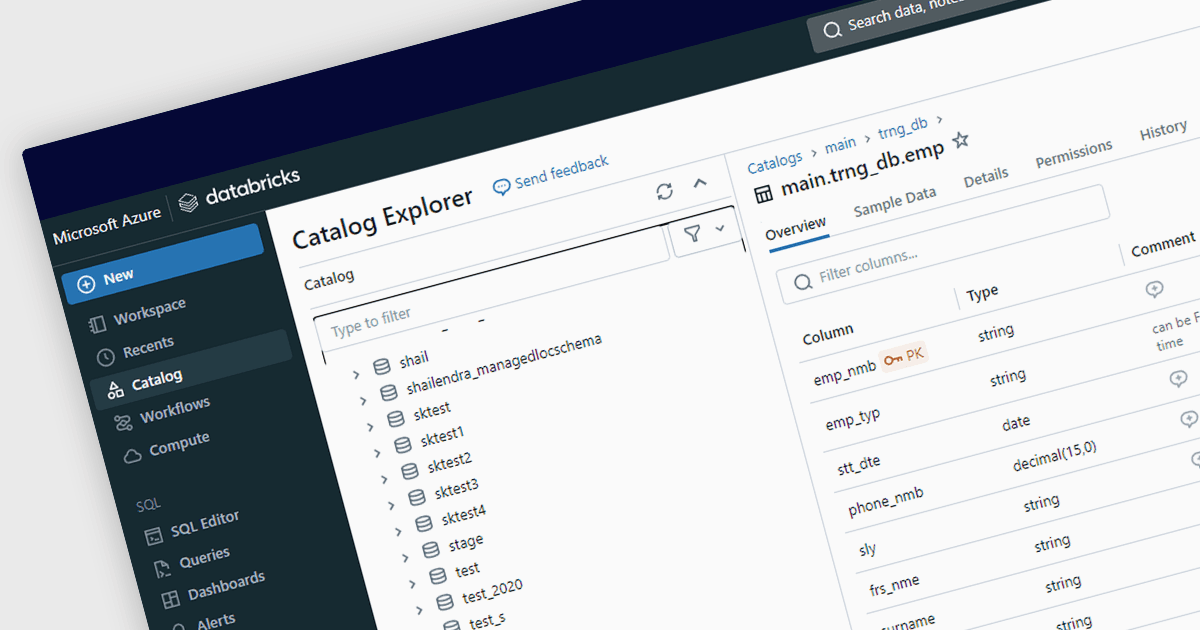
Task: Switch to the Details tab
Action: [986, 177]
